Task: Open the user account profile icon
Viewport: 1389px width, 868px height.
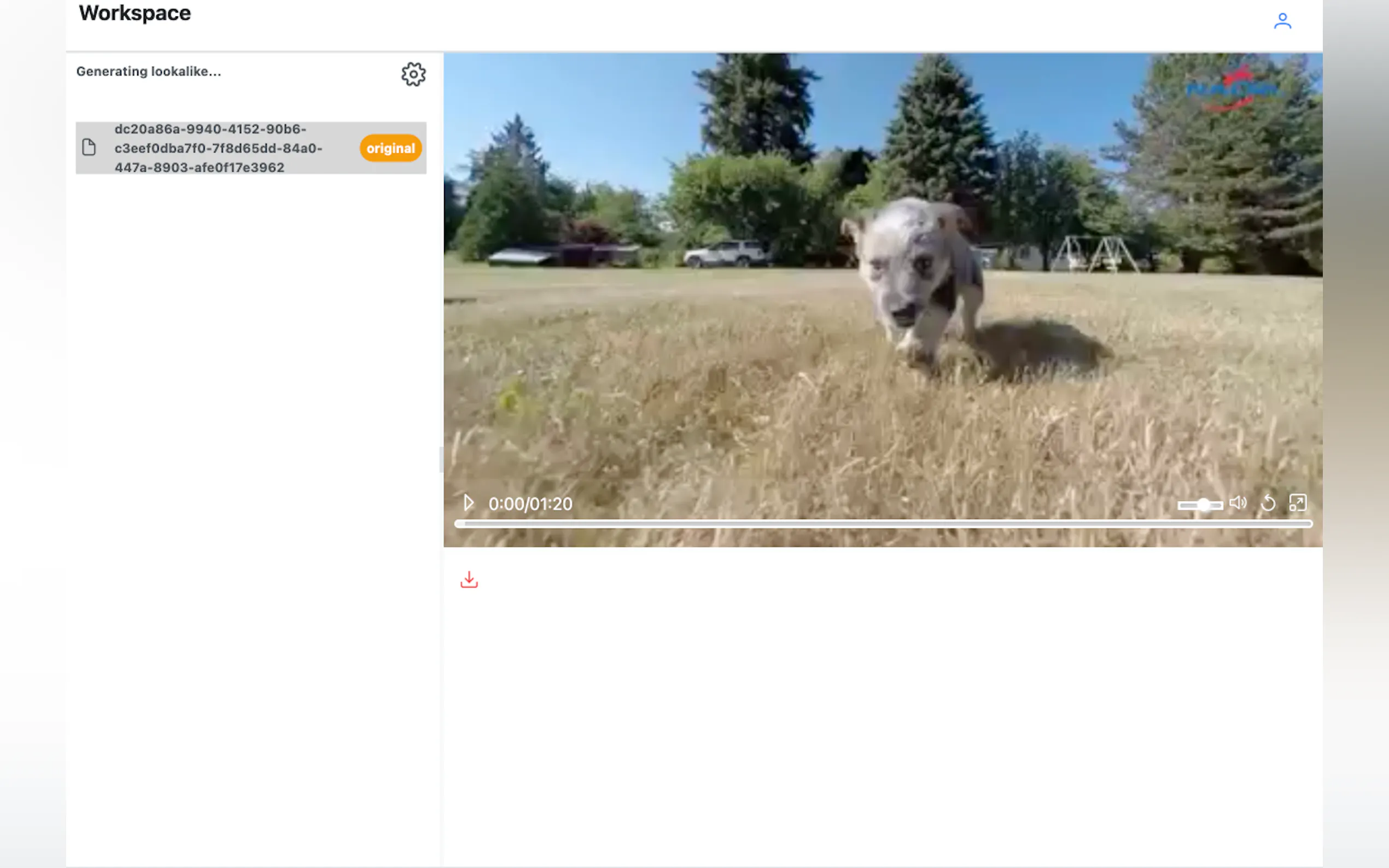Action: (1282, 21)
